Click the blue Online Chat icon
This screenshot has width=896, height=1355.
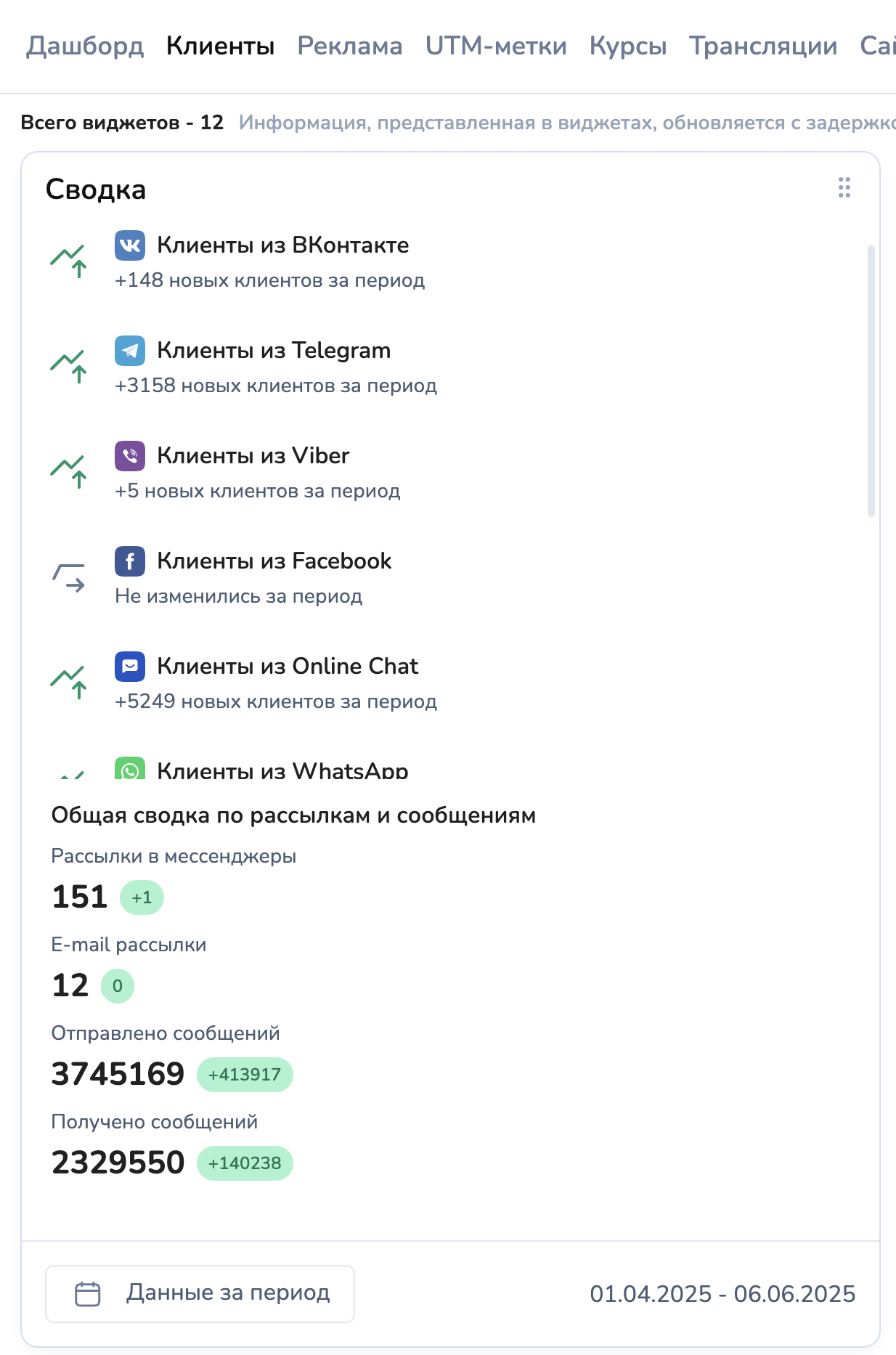click(x=130, y=667)
